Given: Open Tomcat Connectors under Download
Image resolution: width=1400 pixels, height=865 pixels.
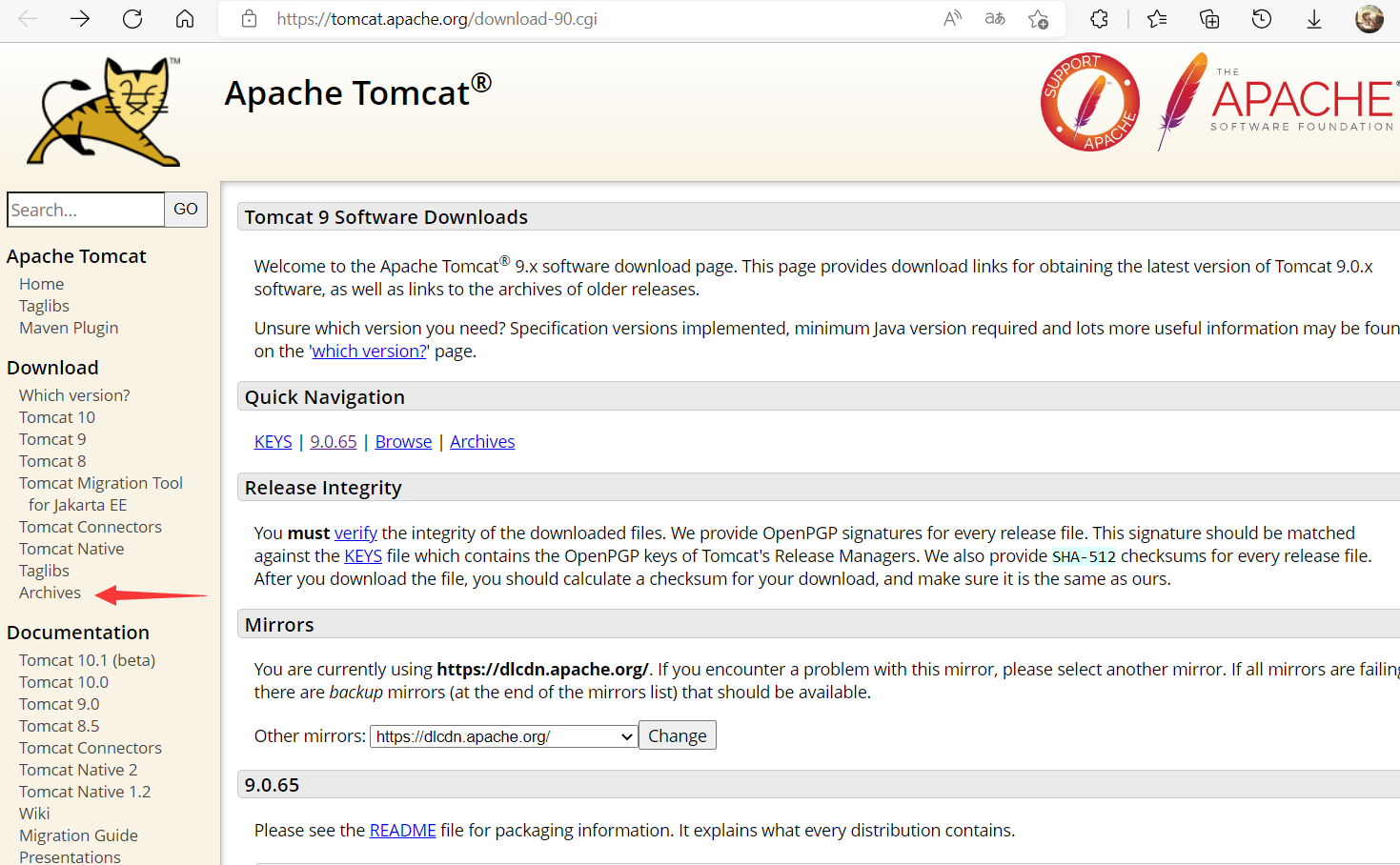Looking at the screenshot, I should click(91, 527).
